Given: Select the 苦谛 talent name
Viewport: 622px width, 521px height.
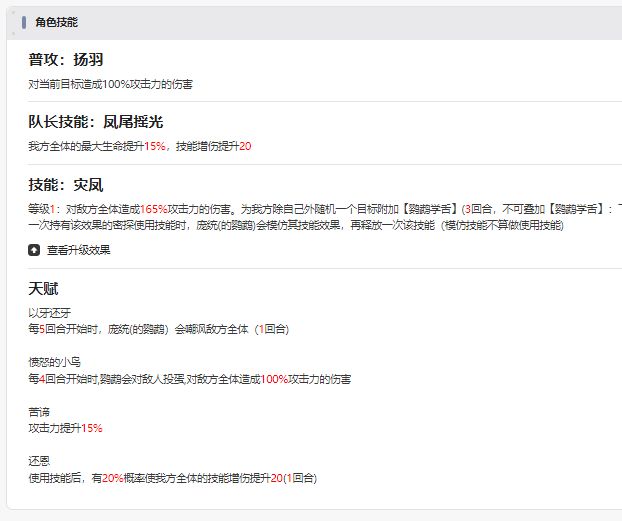Looking at the screenshot, I should pos(39,412).
